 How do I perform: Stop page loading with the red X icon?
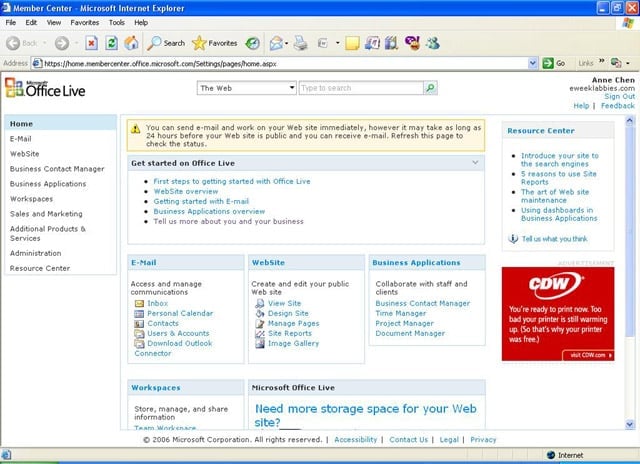(x=91, y=43)
